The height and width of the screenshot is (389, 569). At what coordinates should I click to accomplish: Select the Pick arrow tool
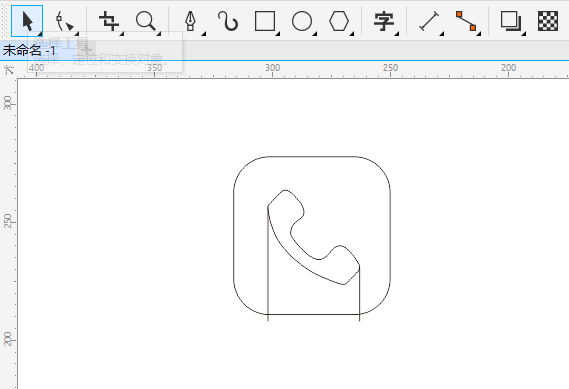coord(27,21)
